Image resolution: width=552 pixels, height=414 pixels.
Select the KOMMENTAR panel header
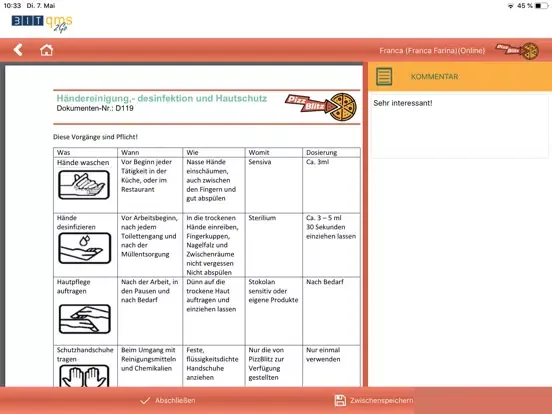(x=460, y=77)
